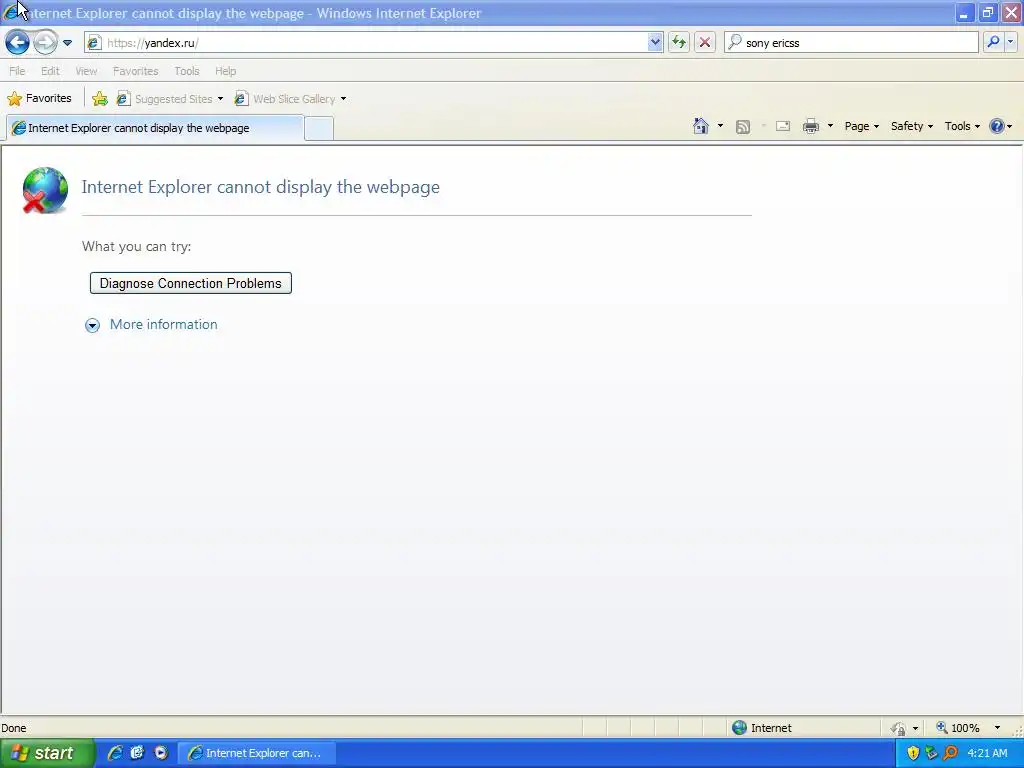Open a new blank tab

coord(319,129)
